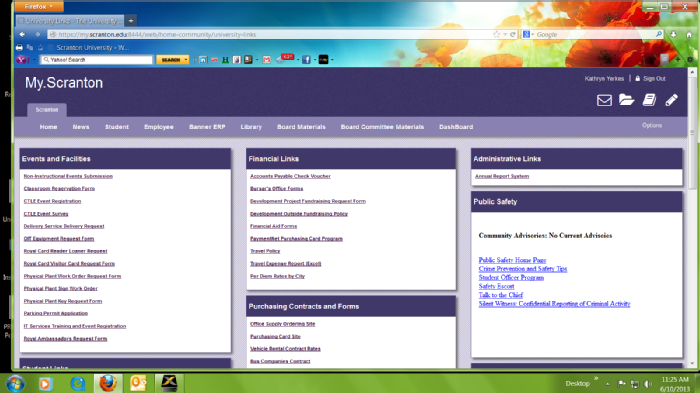
Task: Go back with the browser back arrow
Action: tap(22, 34)
